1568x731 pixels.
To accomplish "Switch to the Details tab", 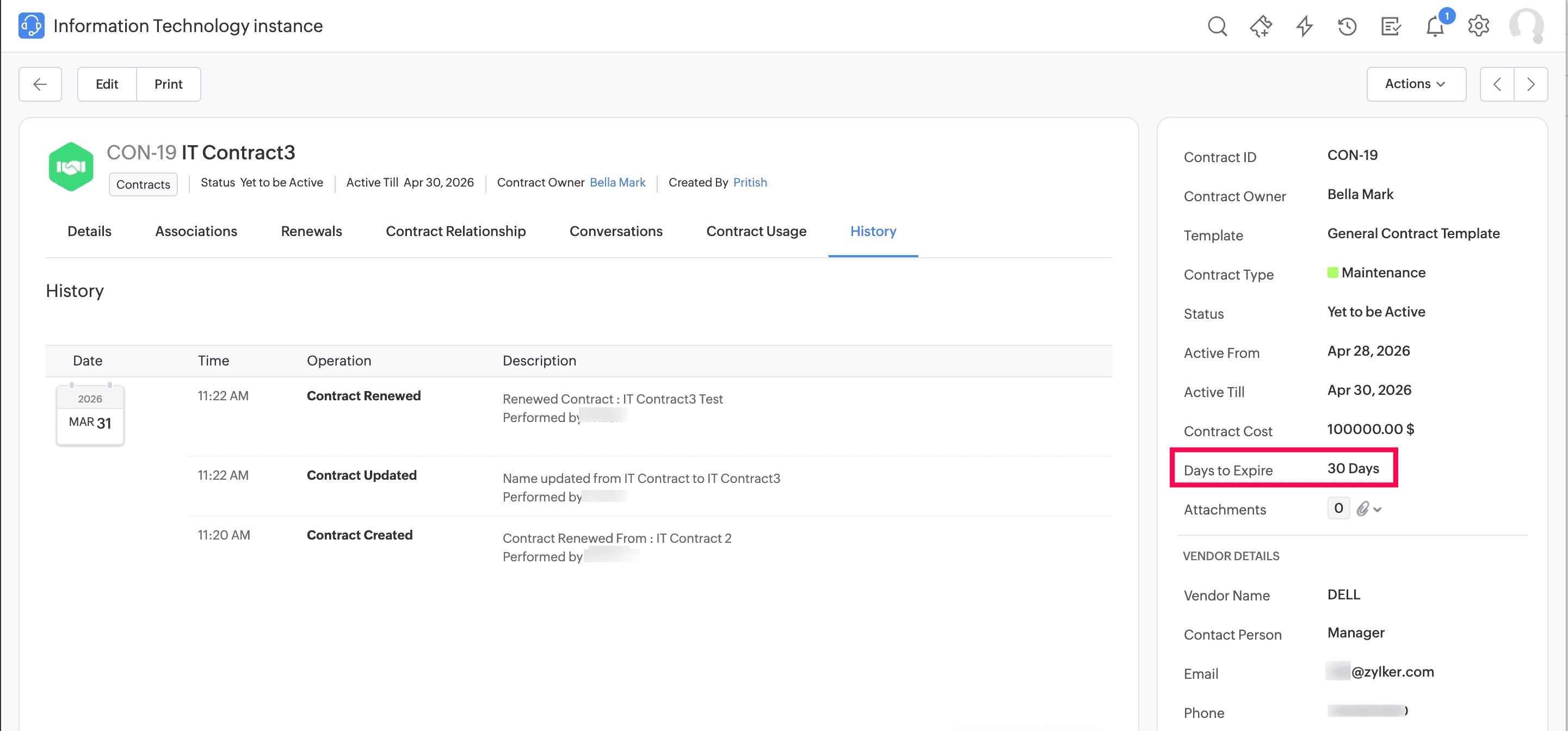I will (89, 231).
